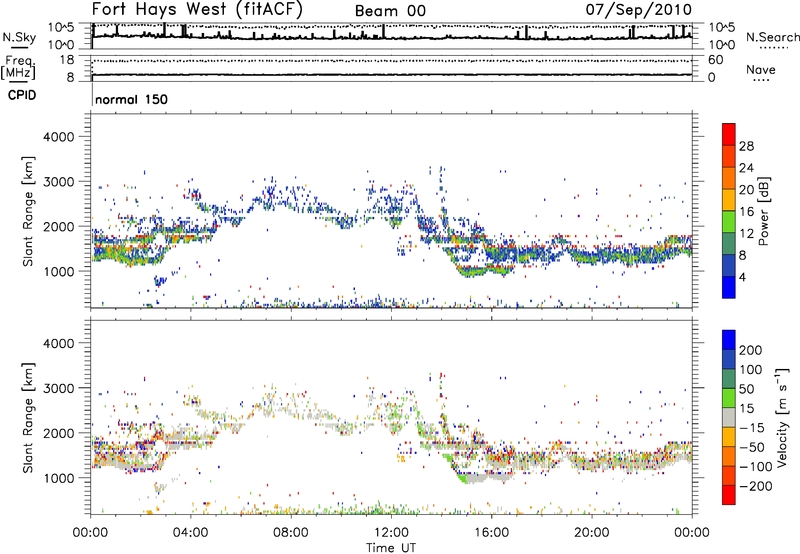Select the "N.Search" legend label
The width and height of the screenshot is (800, 554).
pyautogui.click(x=772, y=37)
